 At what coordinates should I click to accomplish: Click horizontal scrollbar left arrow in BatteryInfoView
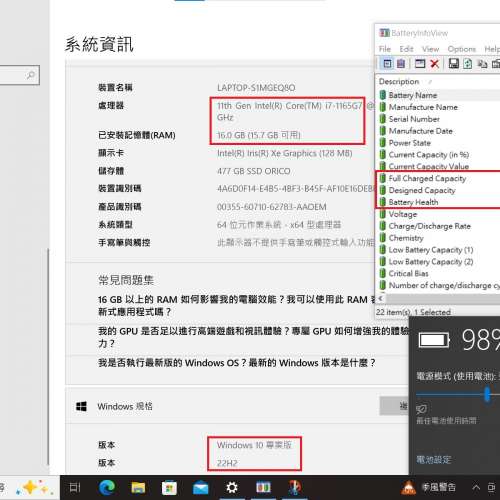[380, 299]
